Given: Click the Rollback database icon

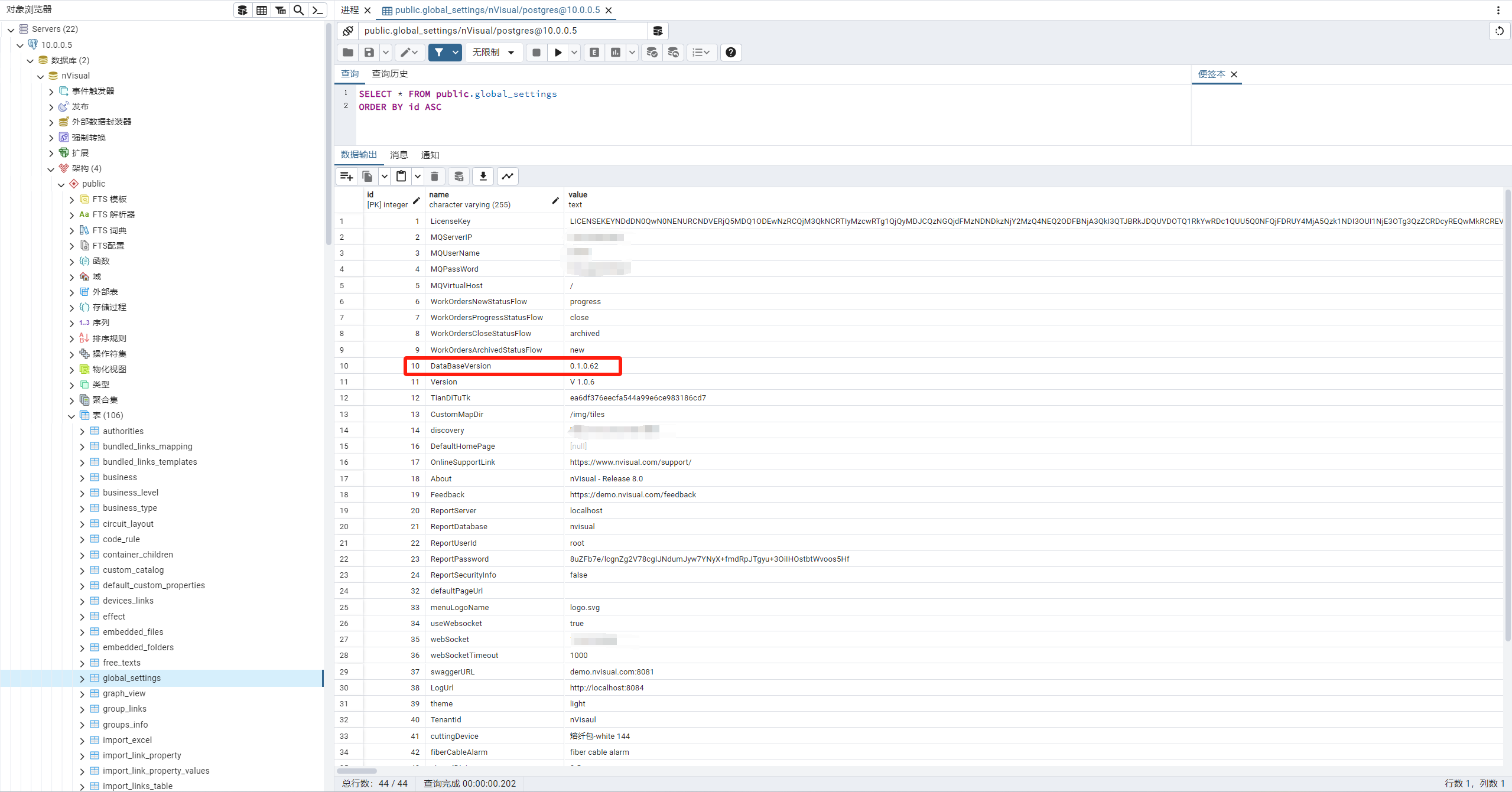Looking at the screenshot, I should click(x=673, y=53).
